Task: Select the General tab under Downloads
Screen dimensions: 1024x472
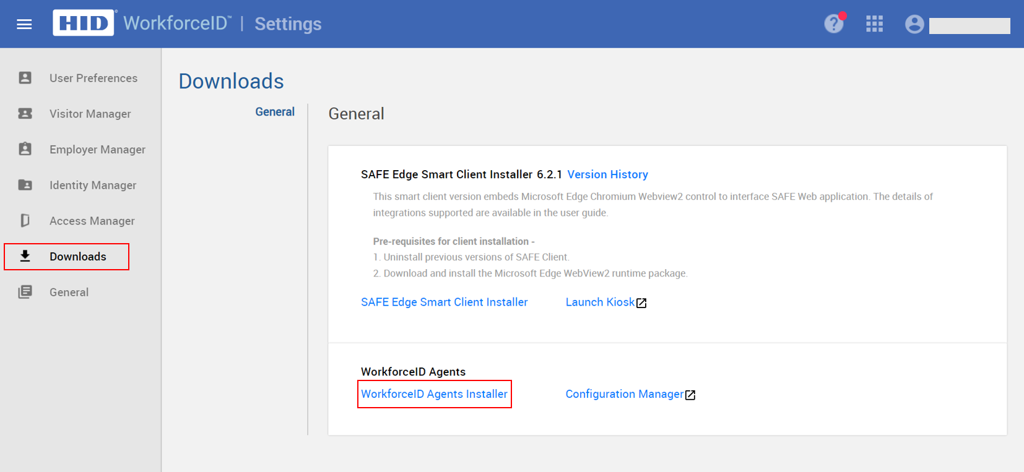Action: tap(275, 112)
